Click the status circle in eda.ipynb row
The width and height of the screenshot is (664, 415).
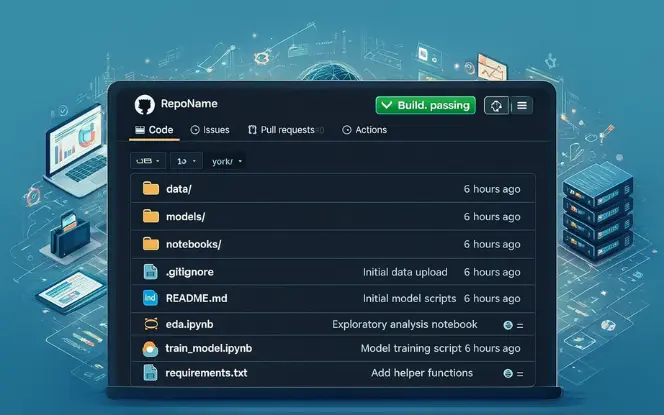[508, 325]
